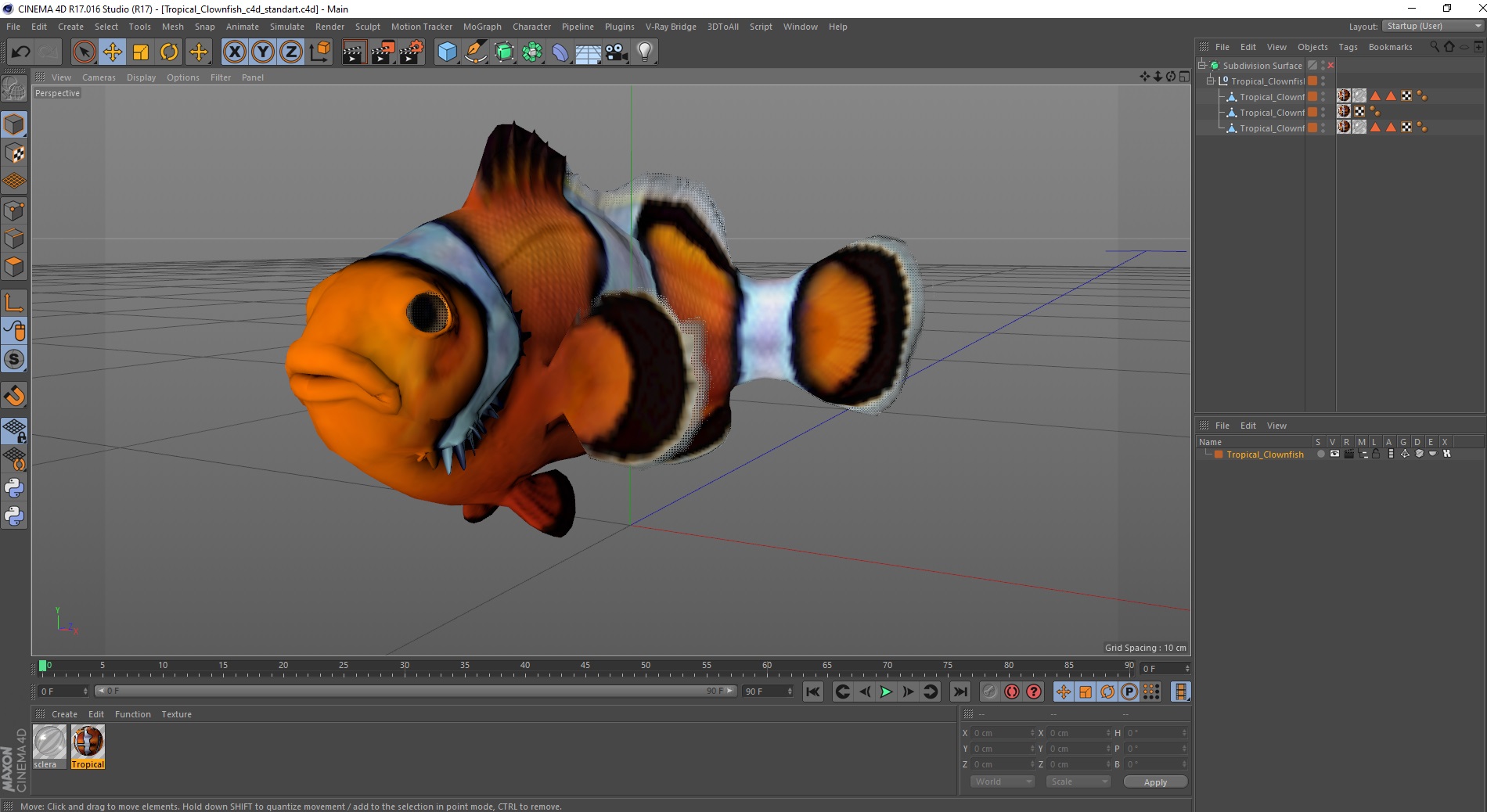Open the Spline Pen tool
The image size is (1487, 812).
click(475, 52)
